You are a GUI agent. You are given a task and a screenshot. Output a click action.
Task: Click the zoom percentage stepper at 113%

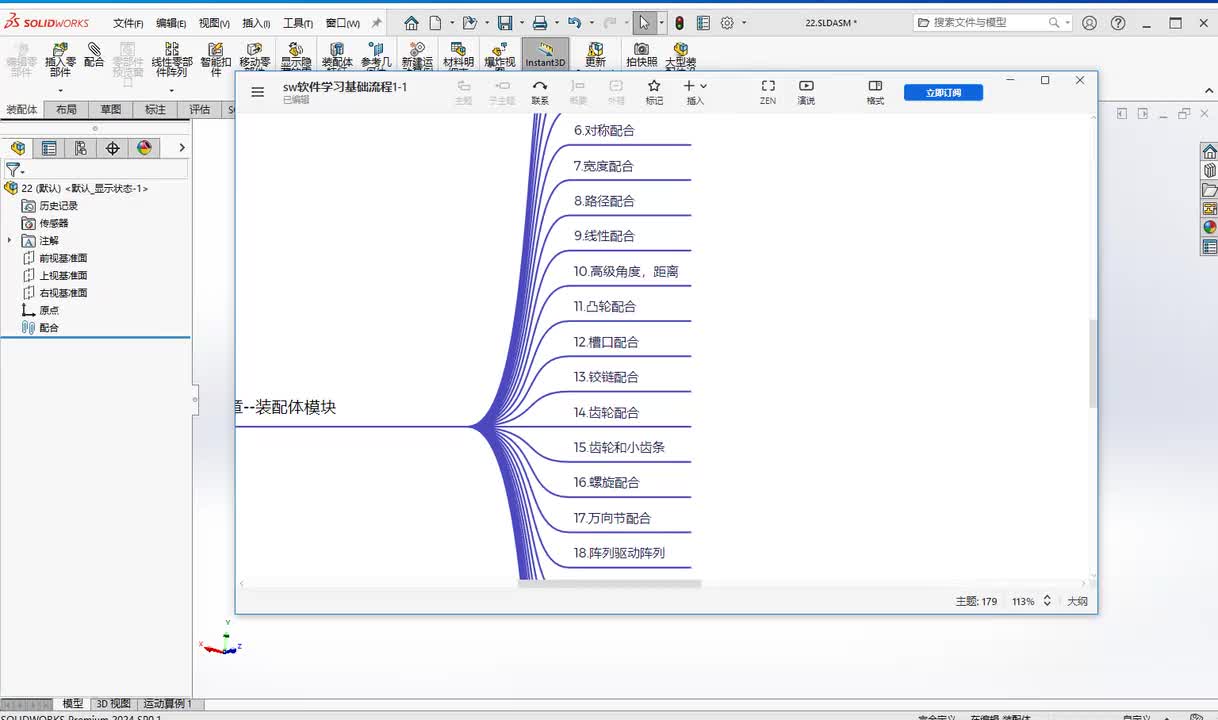click(x=1047, y=602)
